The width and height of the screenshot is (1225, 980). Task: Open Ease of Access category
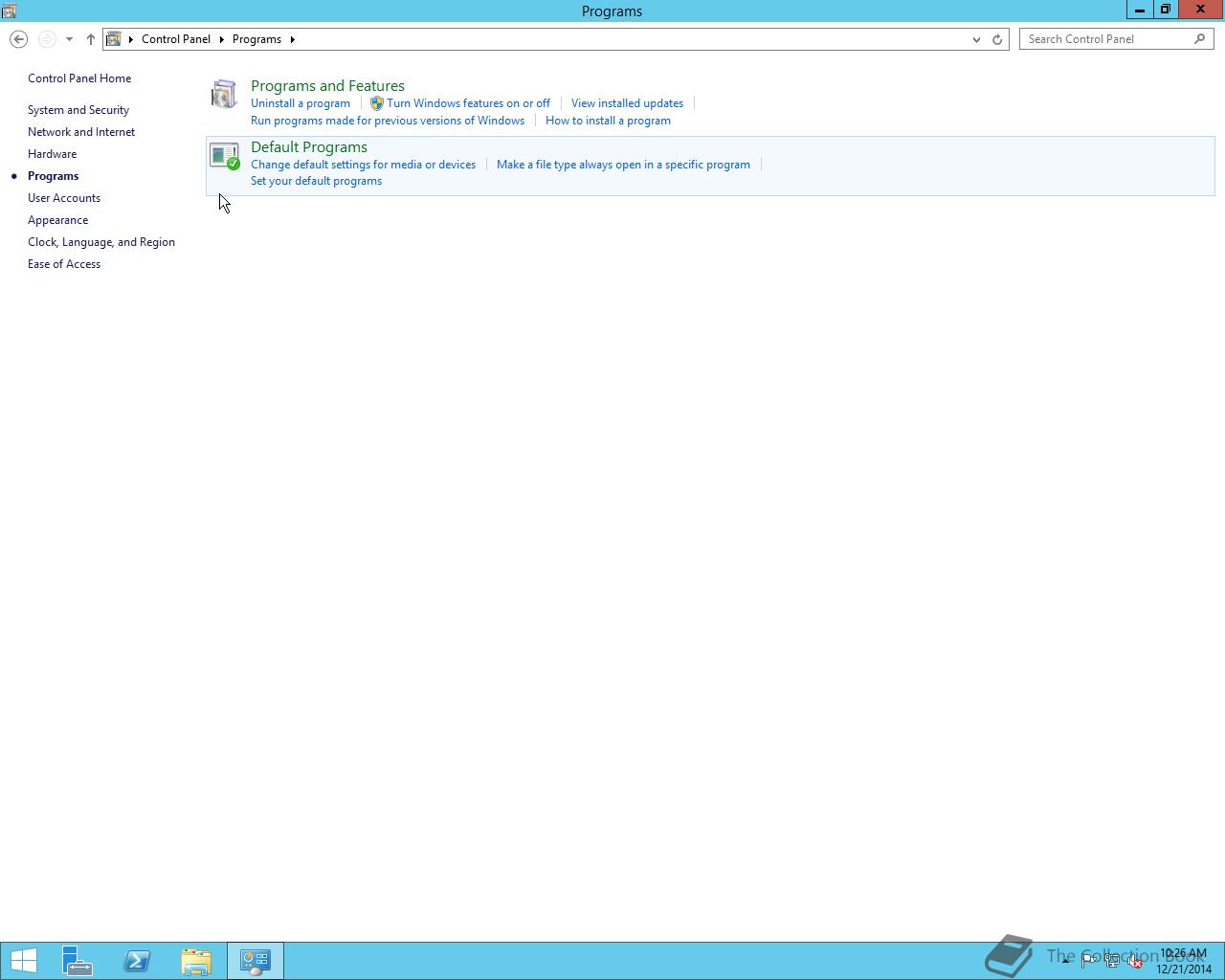coord(64,264)
